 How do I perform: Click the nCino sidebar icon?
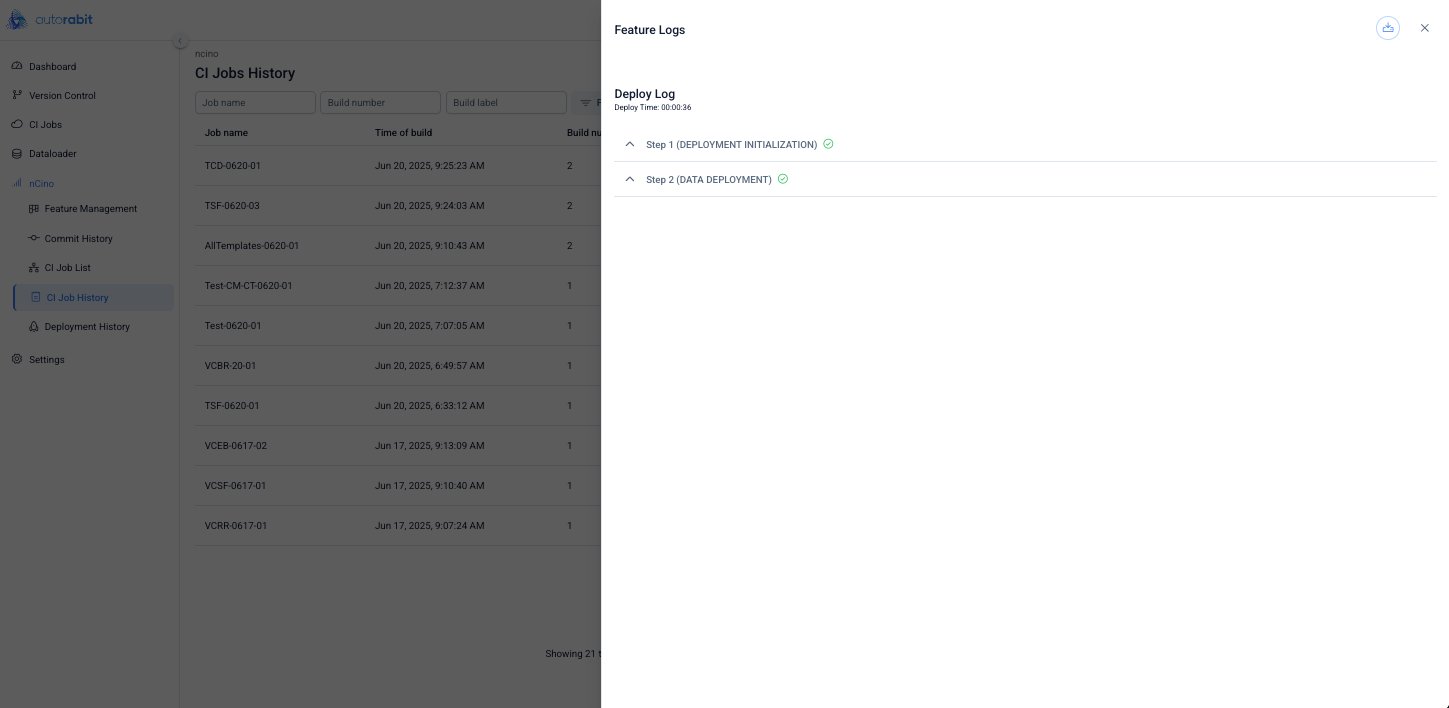tap(17, 184)
